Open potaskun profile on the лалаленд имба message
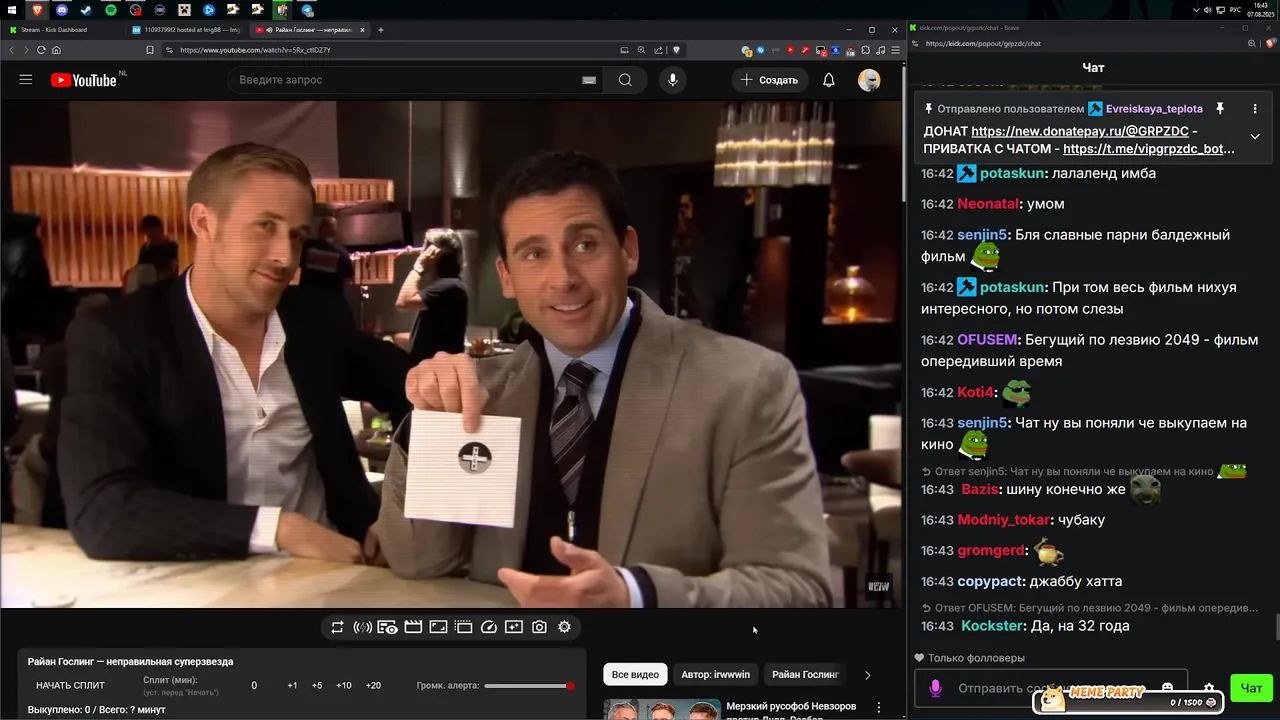The width and height of the screenshot is (1280, 720). point(1012,173)
